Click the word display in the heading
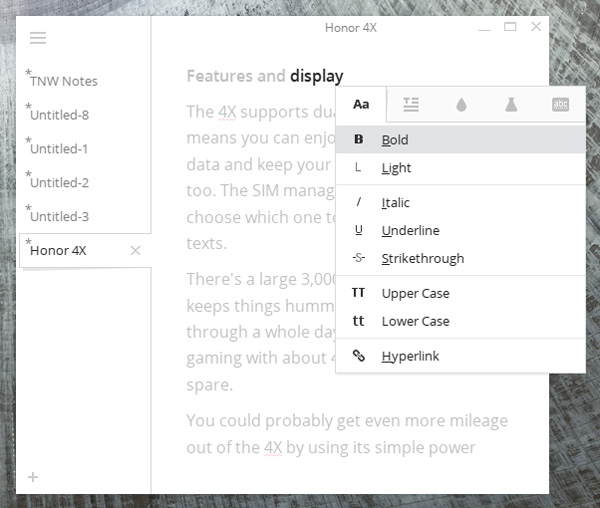Image resolution: width=600 pixels, height=508 pixels. pyautogui.click(x=316, y=76)
